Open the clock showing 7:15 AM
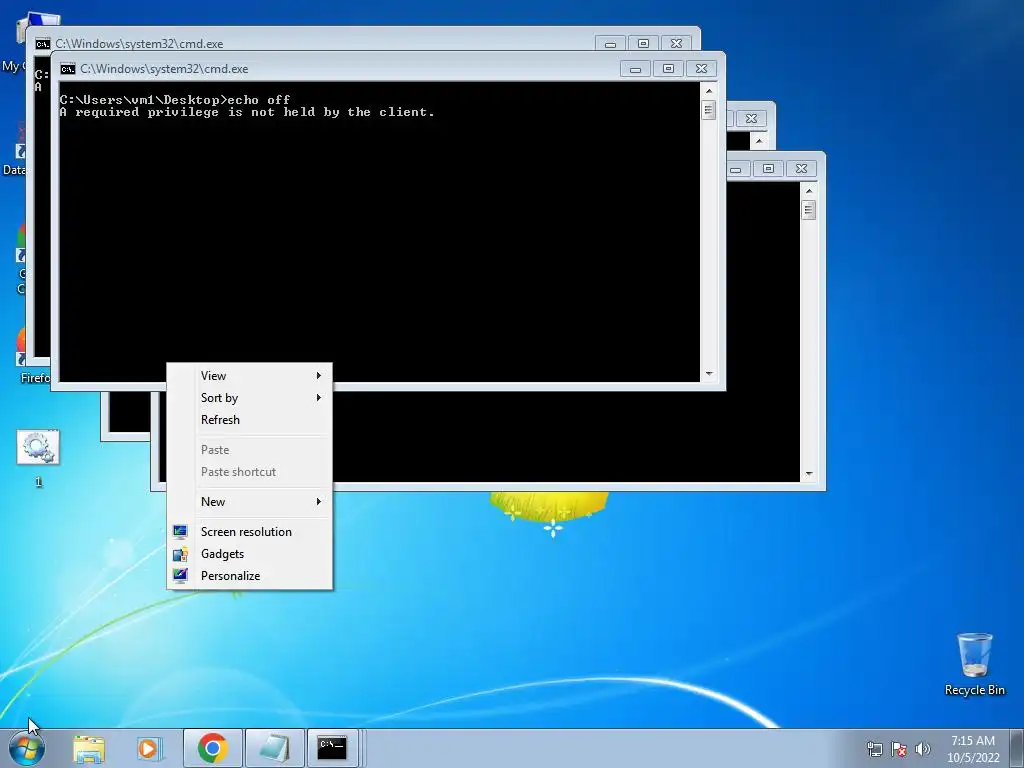1024x768 pixels. coord(973,749)
